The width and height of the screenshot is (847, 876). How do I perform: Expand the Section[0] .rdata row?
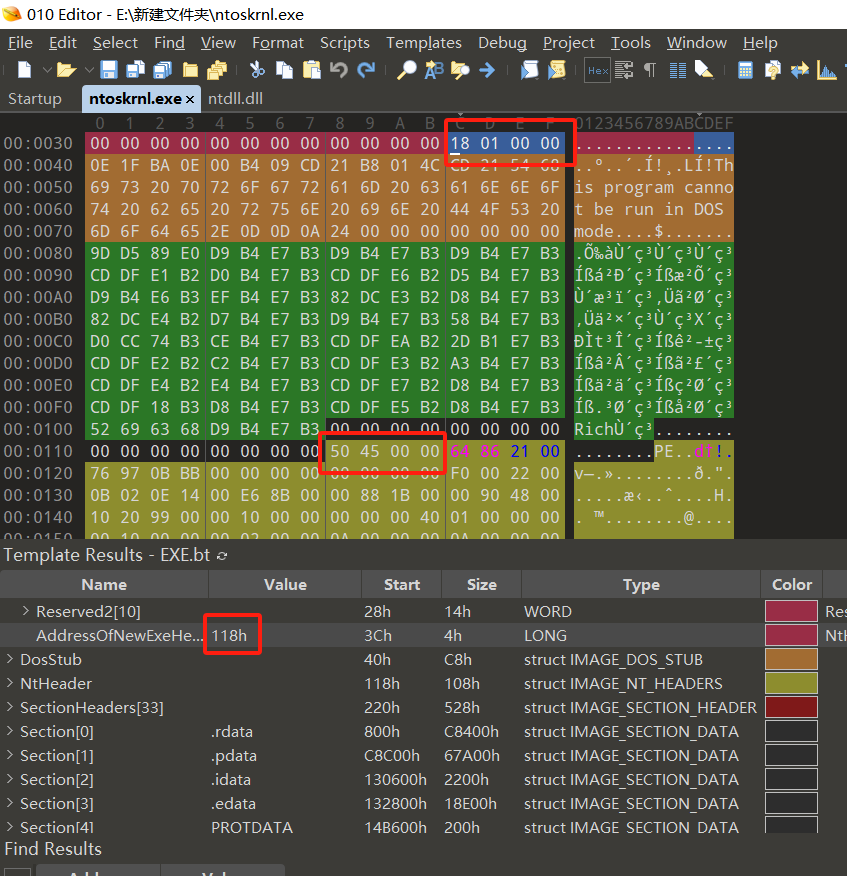pyautogui.click(x=10, y=731)
